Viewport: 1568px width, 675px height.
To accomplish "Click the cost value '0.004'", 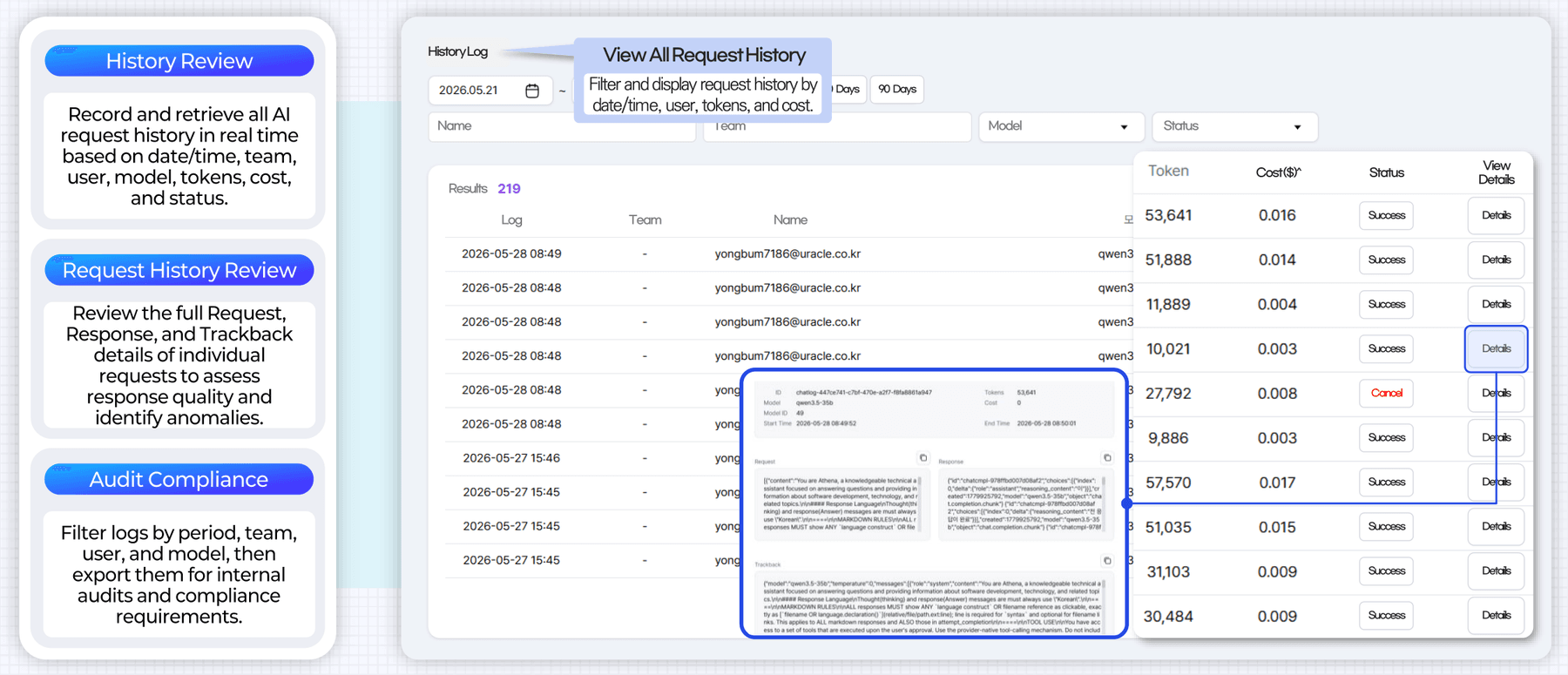I will click(x=1277, y=304).
